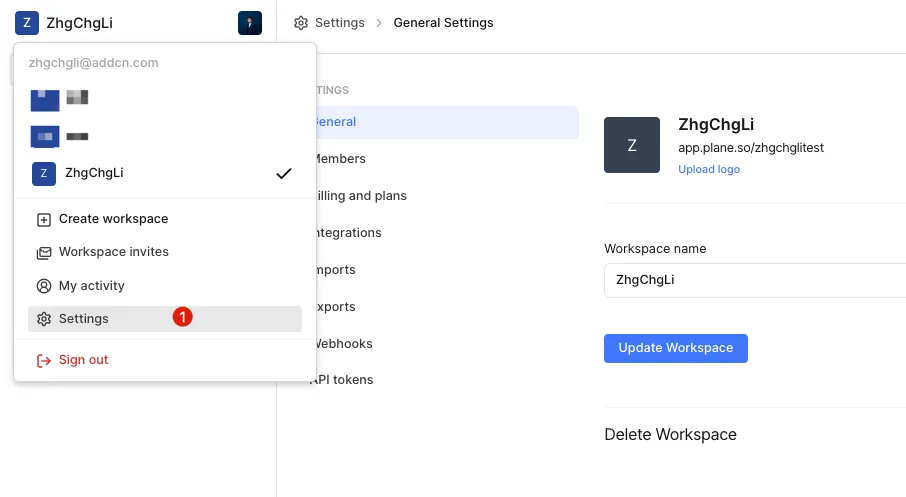906x497 pixels.
Task: Click the Create workspace plus icon
Action: point(44,219)
